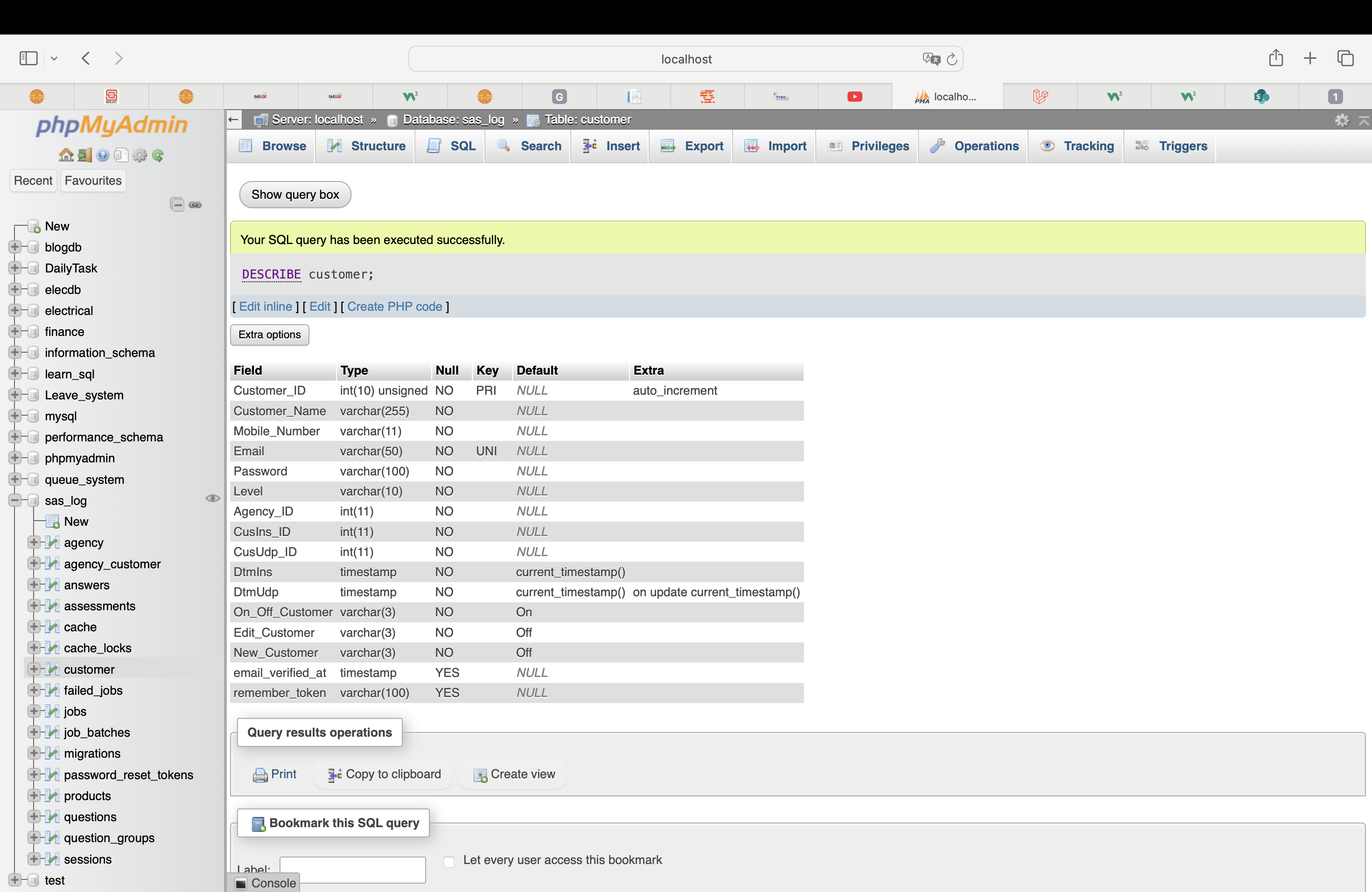
Task: Click the collapse all tree icon
Action: point(177,204)
